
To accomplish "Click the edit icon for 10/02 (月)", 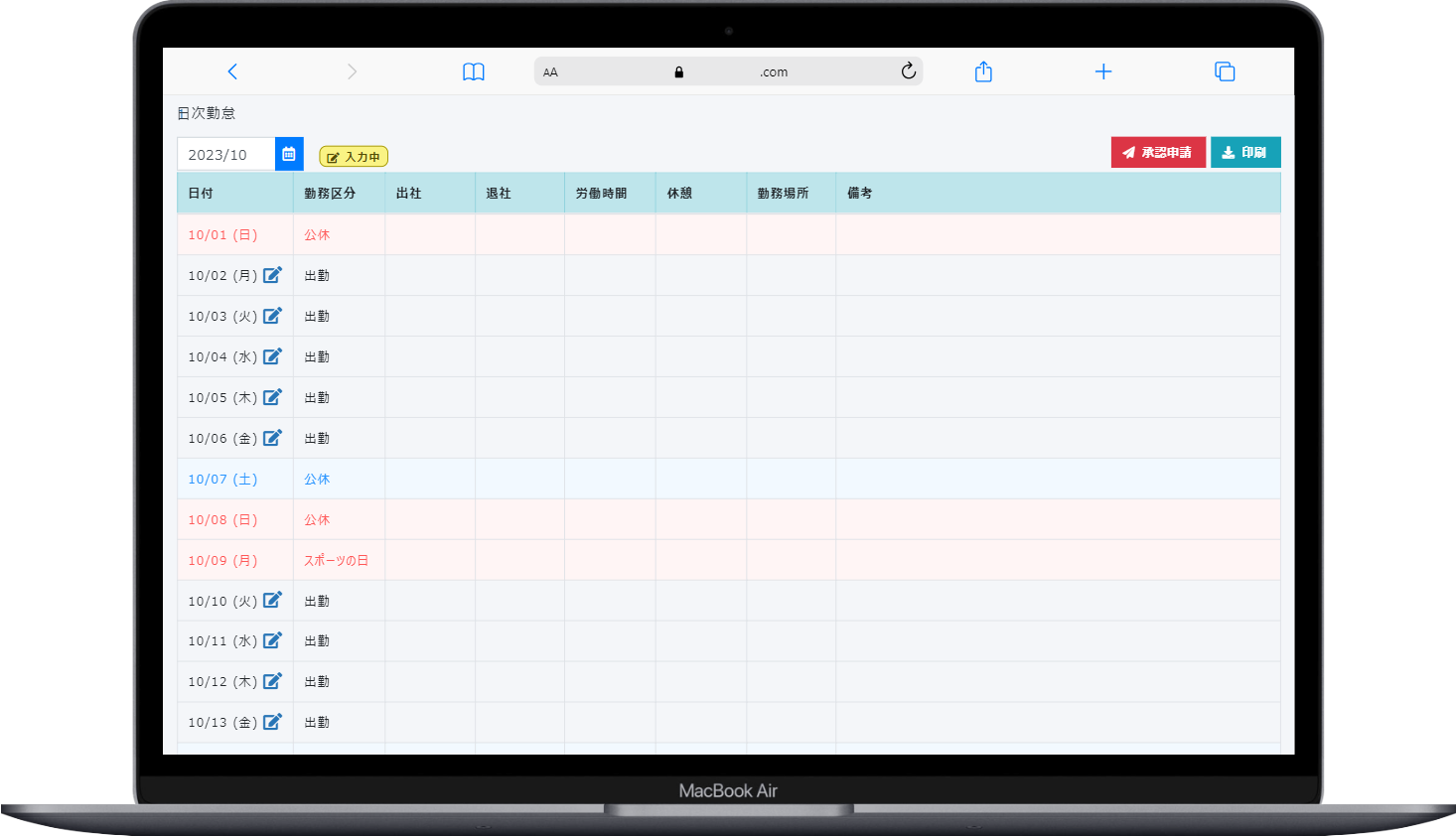I will 272,275.
